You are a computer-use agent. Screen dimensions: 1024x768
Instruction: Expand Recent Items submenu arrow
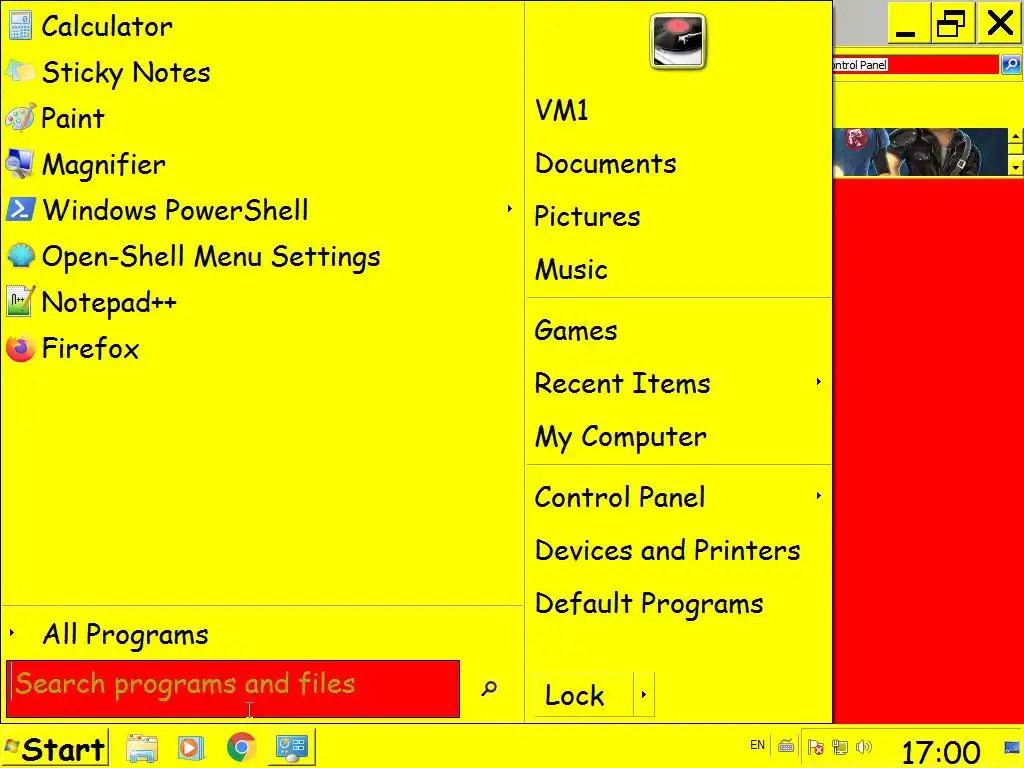pos(818,382)
